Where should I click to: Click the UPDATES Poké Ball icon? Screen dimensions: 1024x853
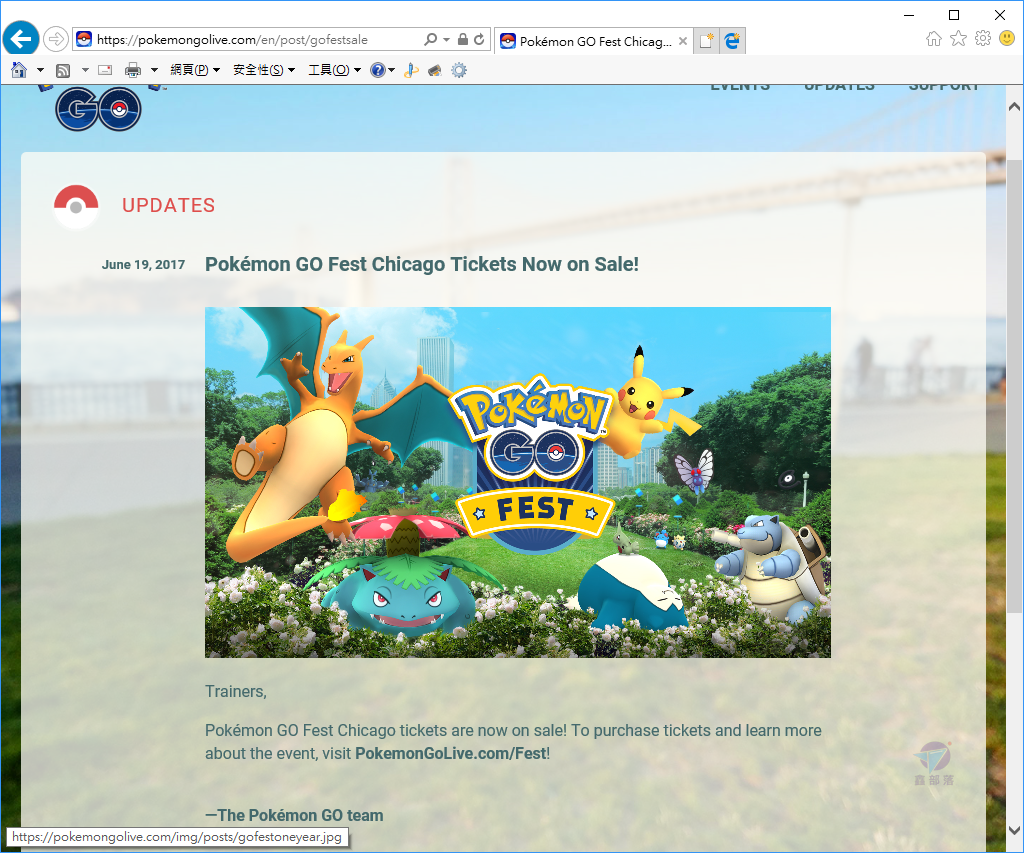(76, 207)
